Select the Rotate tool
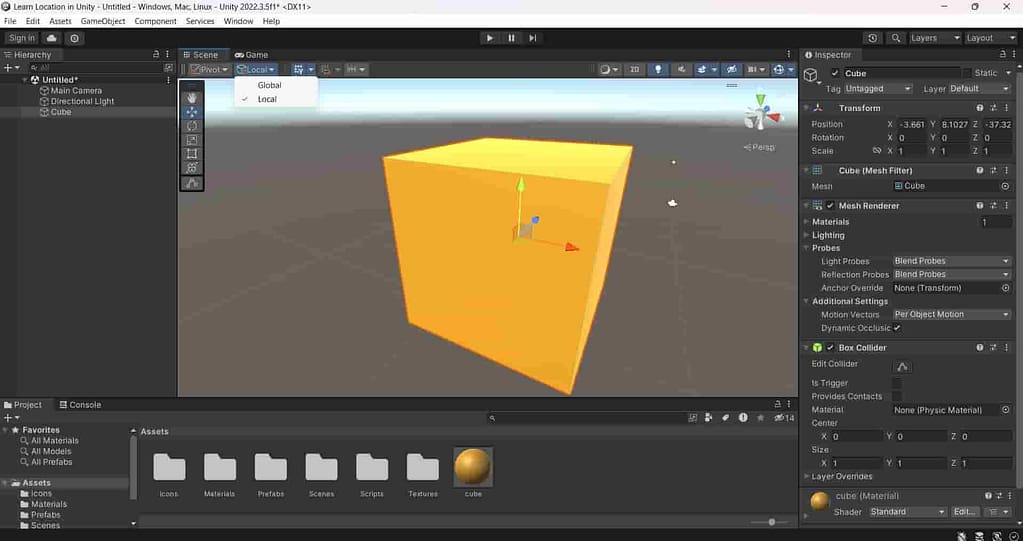 [192, 126]
